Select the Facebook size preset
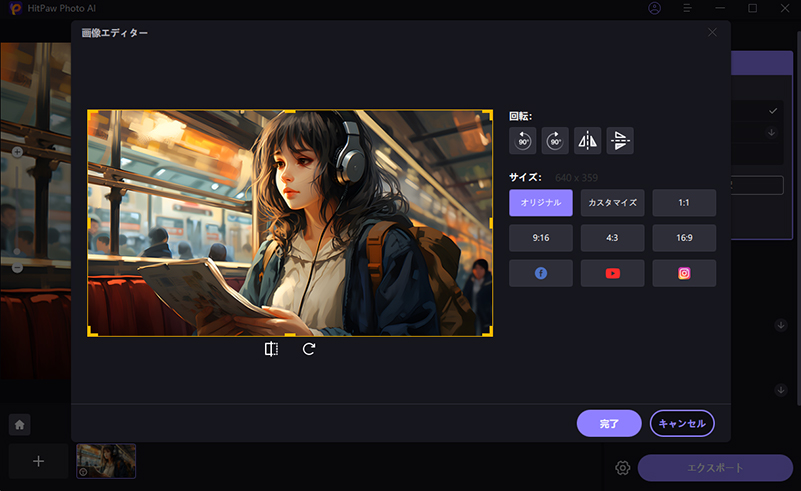Image resolution: width=801 pixels, height=491 pixels. click(541, 273)
